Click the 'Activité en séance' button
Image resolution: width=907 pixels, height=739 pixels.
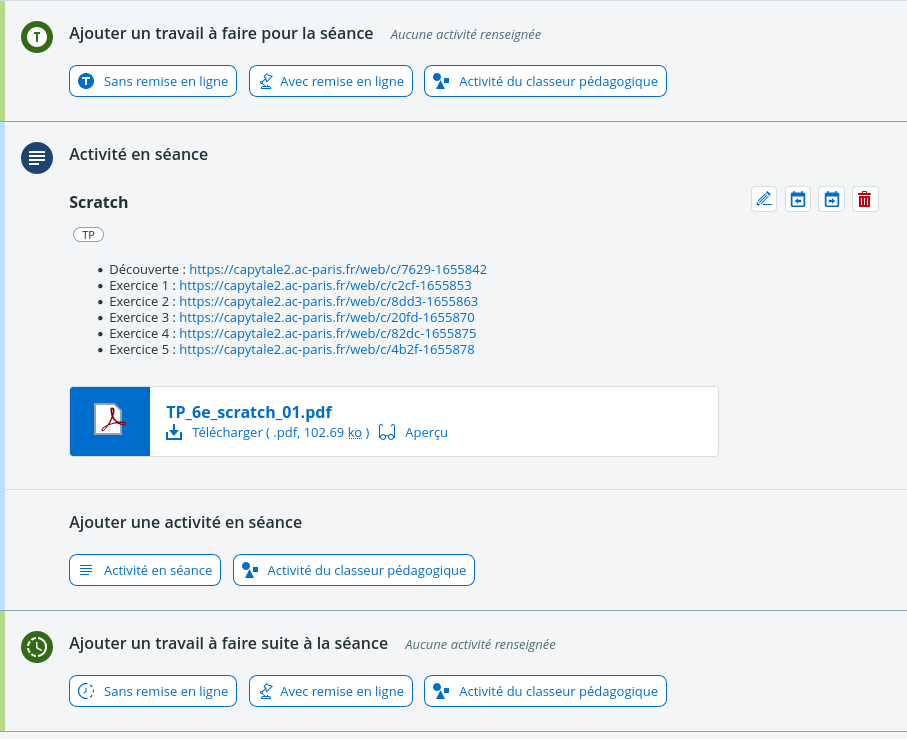[x=145, y=570]
